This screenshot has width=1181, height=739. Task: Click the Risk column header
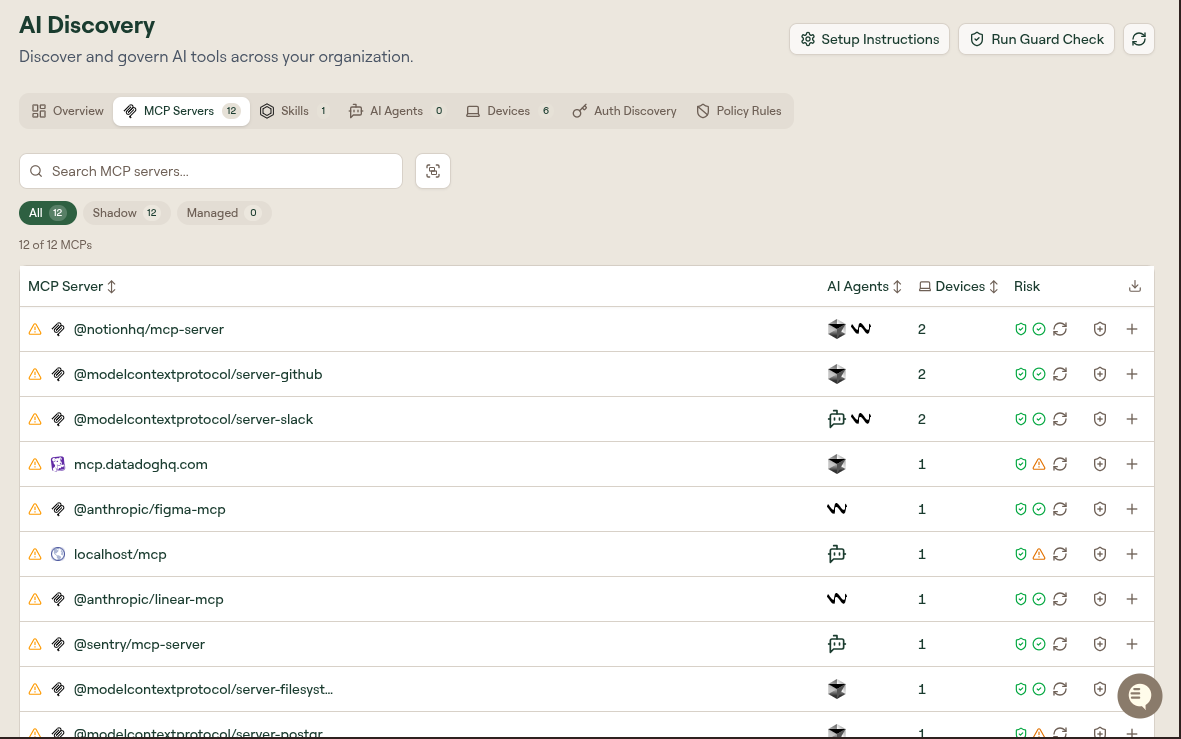point(1027,286)
